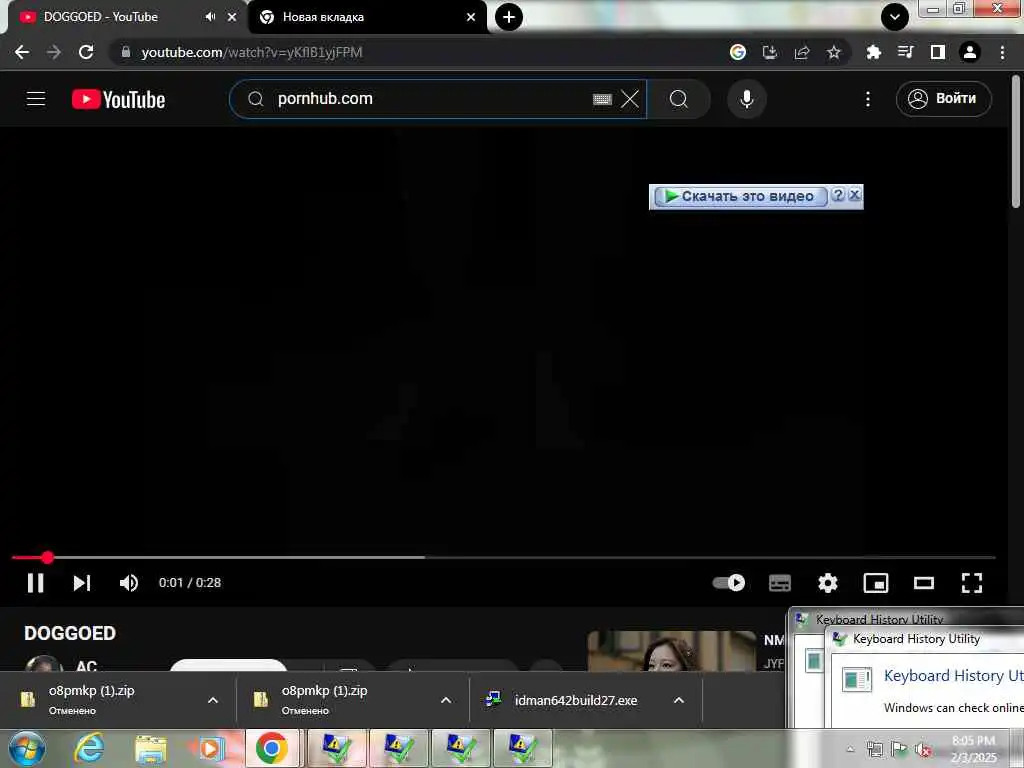The height and width of the screenshot is (768, 1024).
Task: Click the Скачать это видео button
Action: tap(741, 196)
